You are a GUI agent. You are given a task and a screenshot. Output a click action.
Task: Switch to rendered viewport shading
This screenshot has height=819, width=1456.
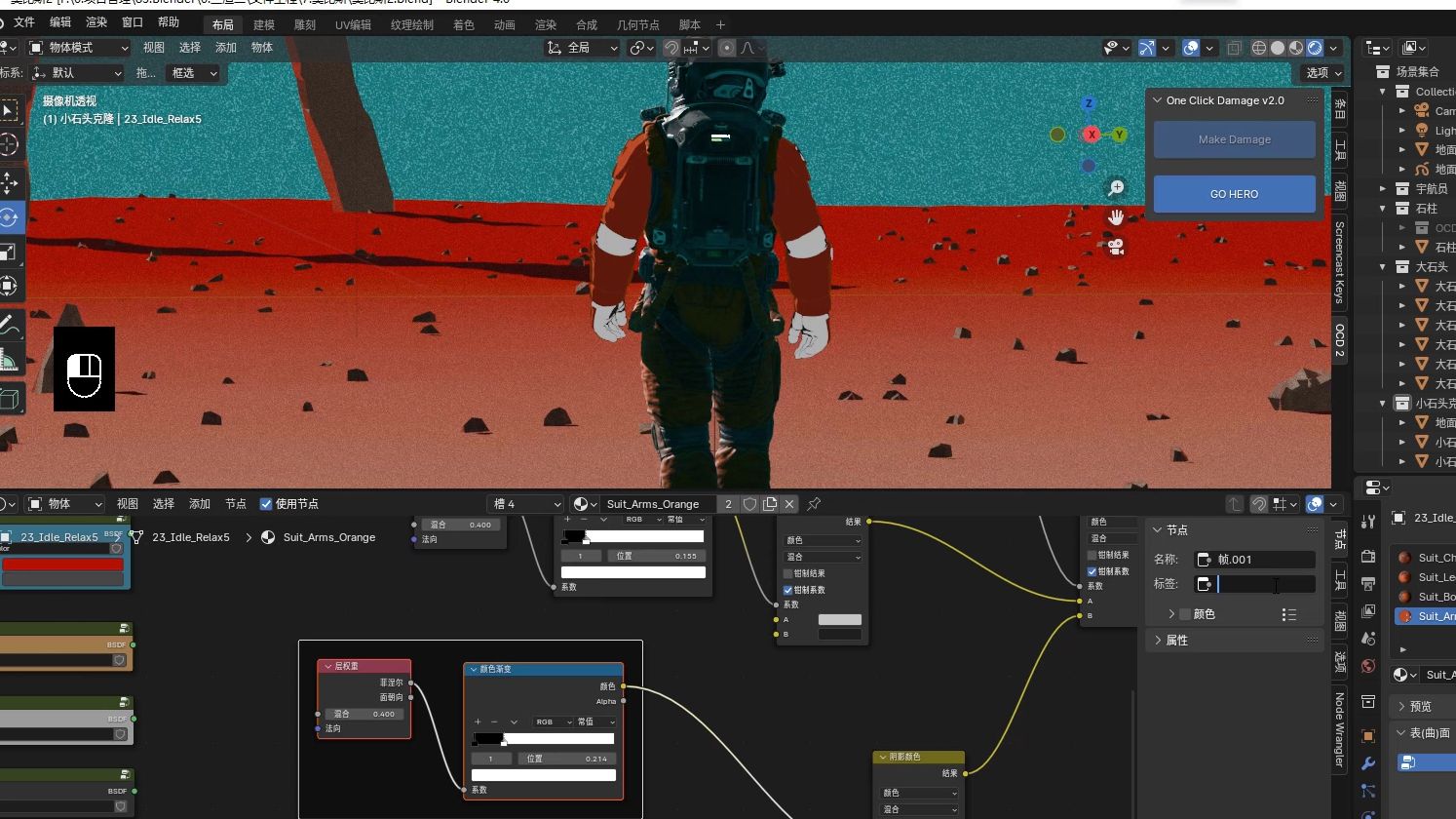[x=1315, y=48]
